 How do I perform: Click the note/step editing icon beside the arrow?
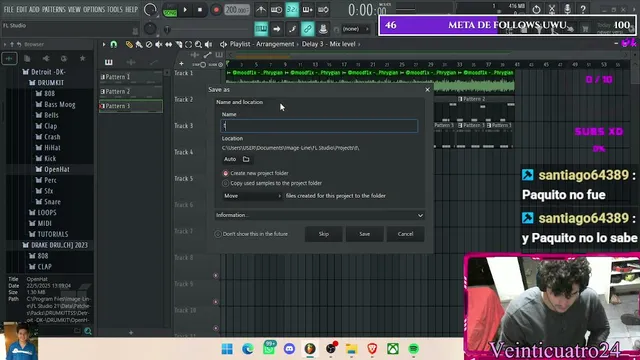tap(292, 29)
